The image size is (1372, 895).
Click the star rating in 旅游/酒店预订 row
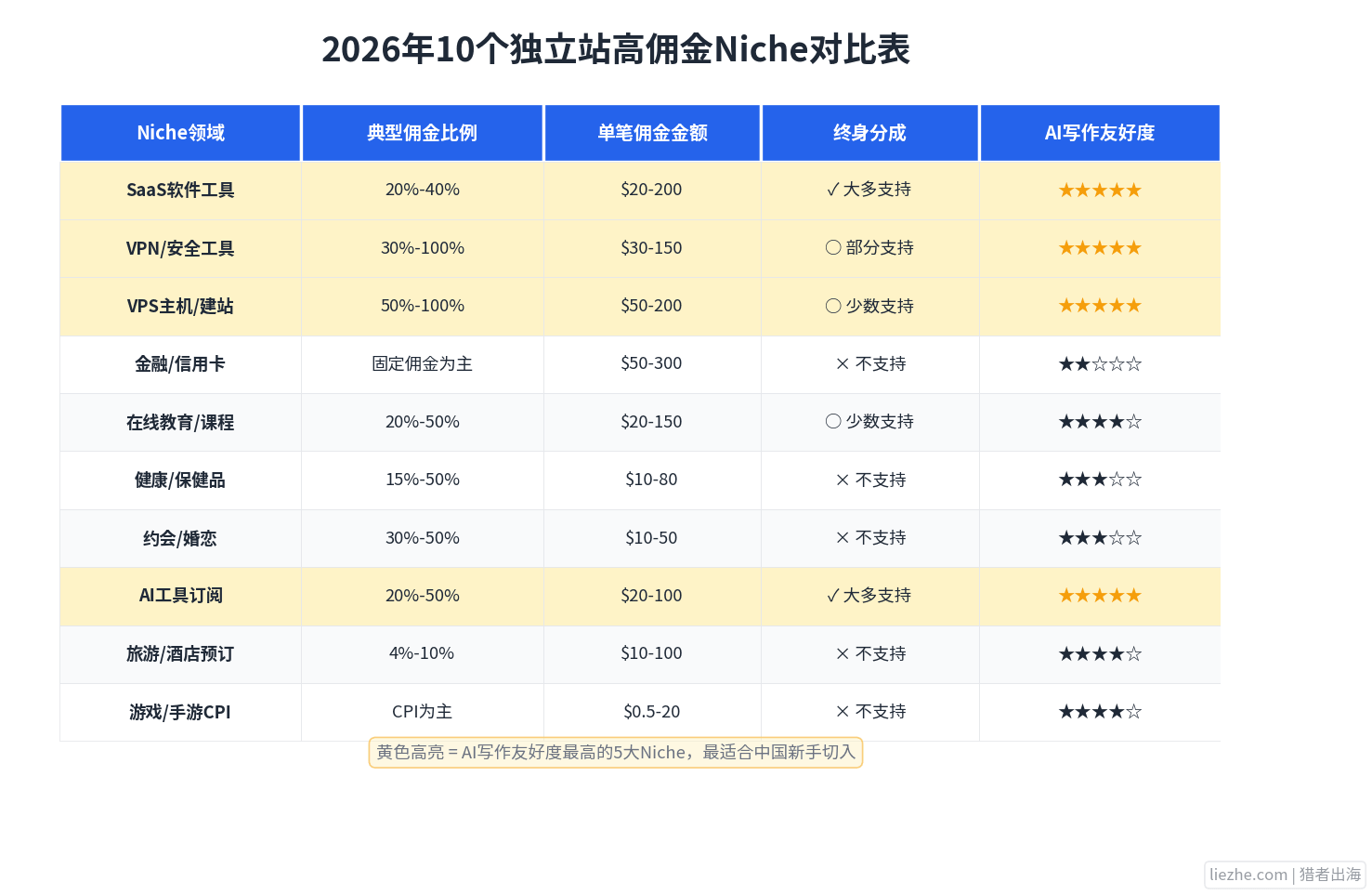click(1100, 654)
